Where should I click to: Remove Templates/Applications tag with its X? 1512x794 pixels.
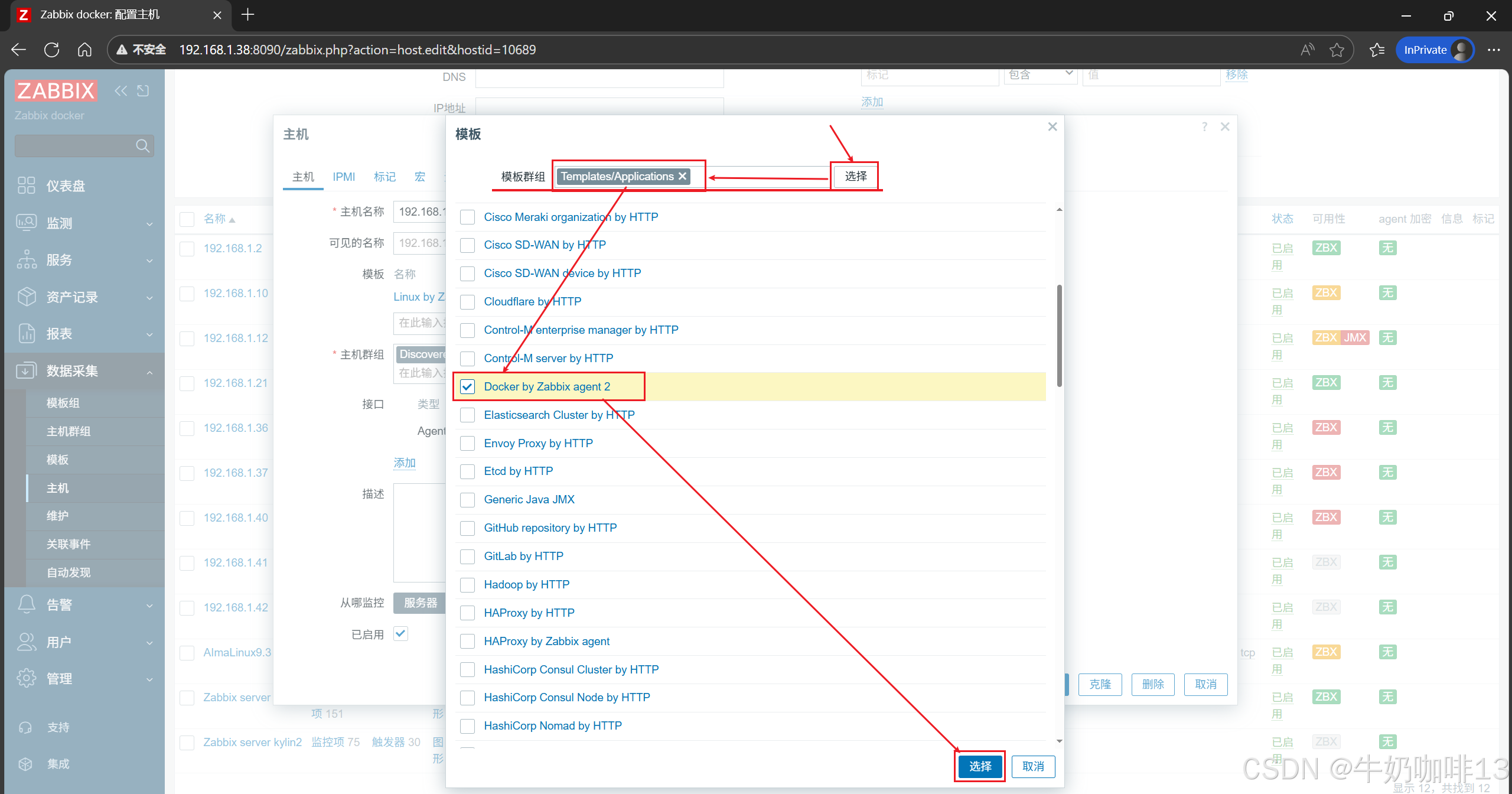tap(683, 176)
